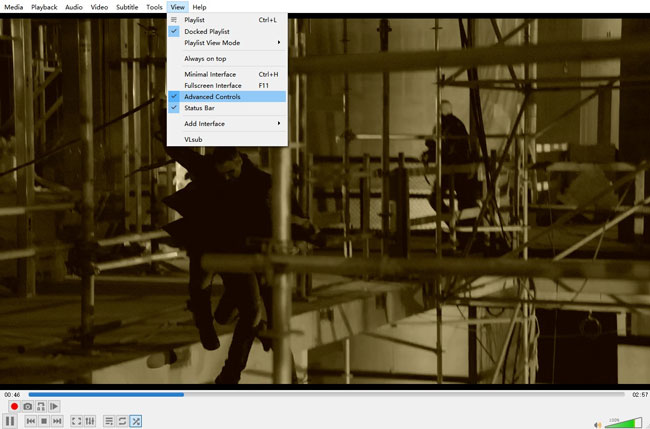Open the Video menu
Image resolution: width=650 pixels, height=429 pixels.
point(99,7)
